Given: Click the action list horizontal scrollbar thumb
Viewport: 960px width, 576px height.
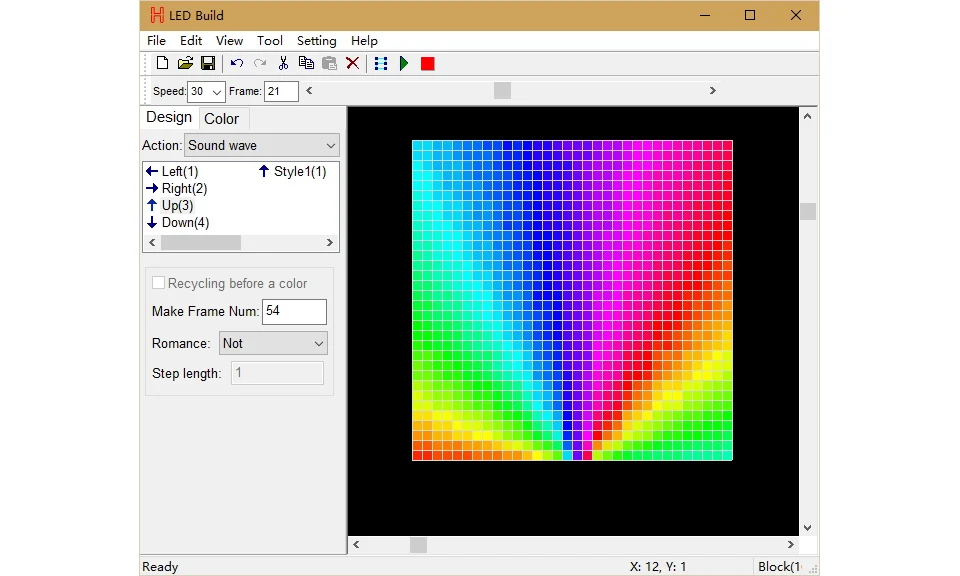Looking at the screenshot, I should pyautogui.click(x=201, y=243).
